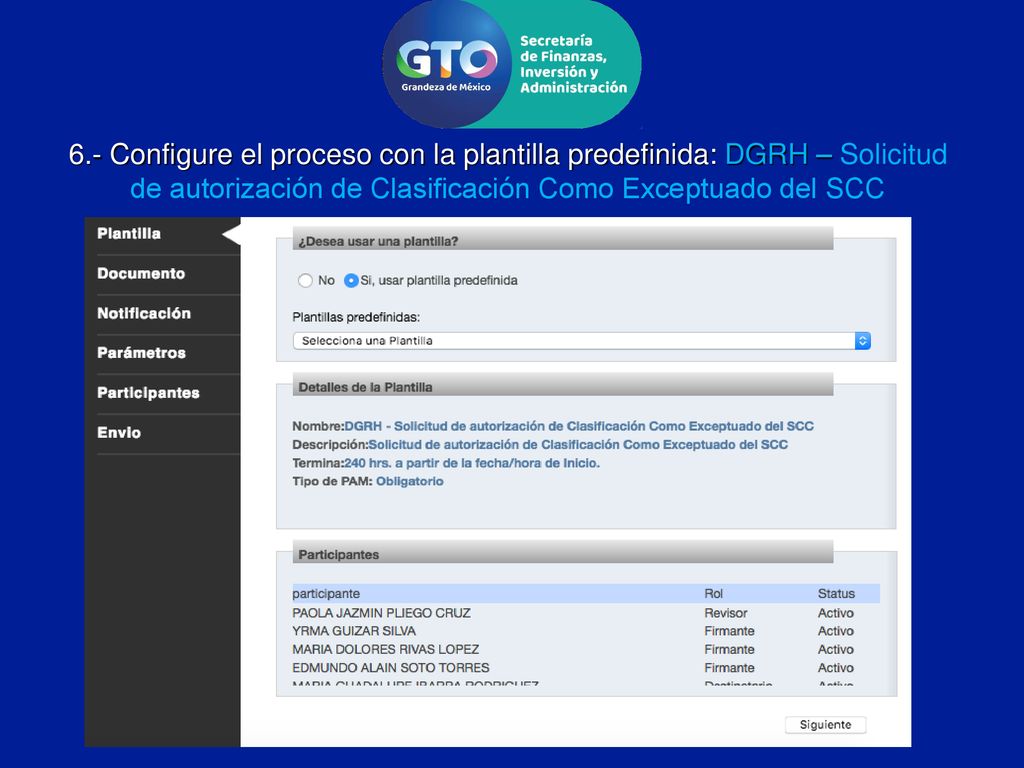Click the 'Obligatorio' PAM type value
The height and width of the screenshot is (768, 1024).
click(x=409, y=481)
